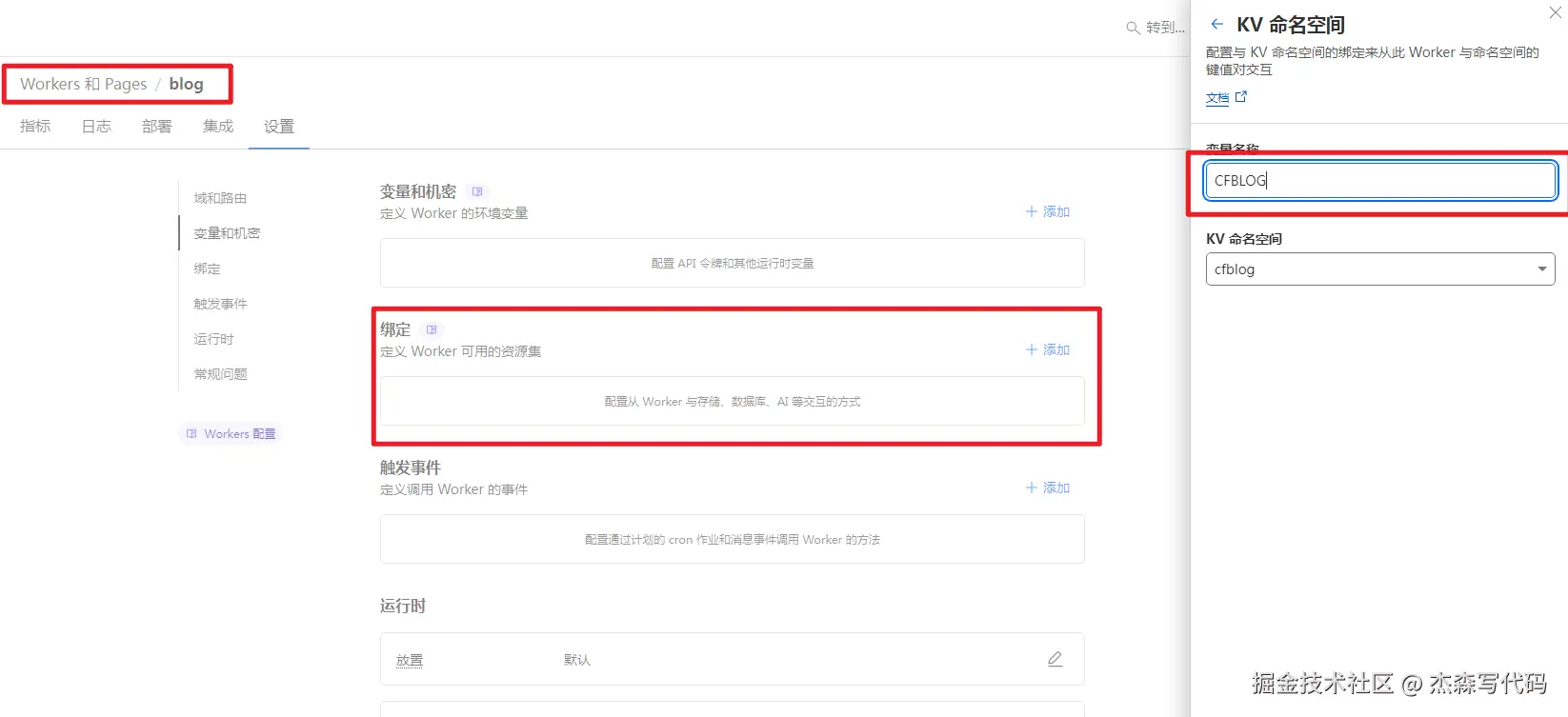Open the 指标 tab
Screen dimensions: 1568x717
[35, 126]
